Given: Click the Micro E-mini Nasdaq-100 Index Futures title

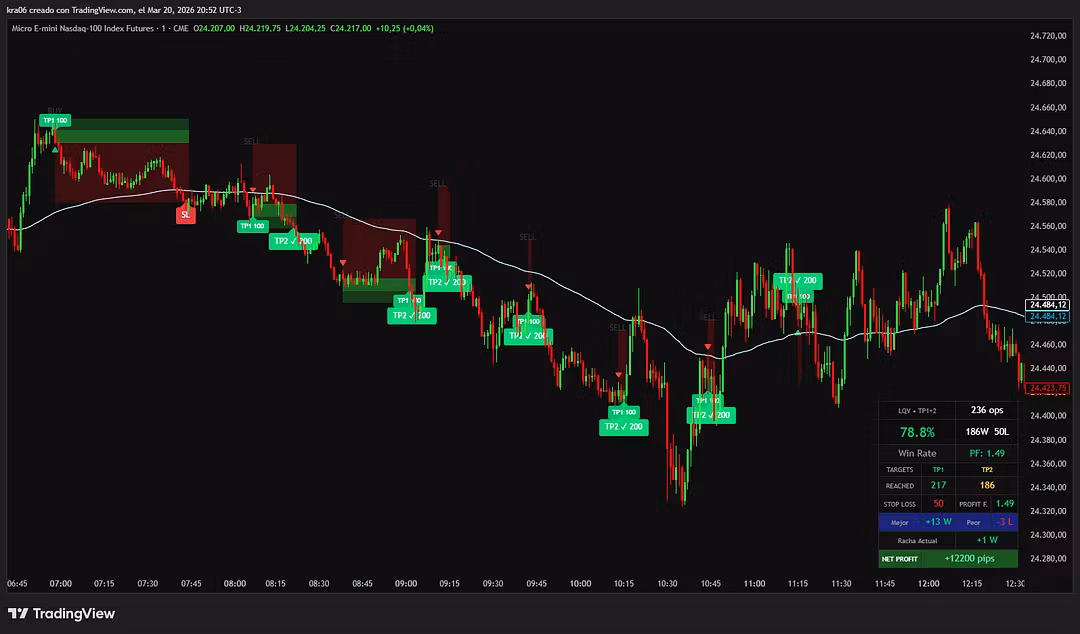Looking at the screenshot, I should point(83,28).
